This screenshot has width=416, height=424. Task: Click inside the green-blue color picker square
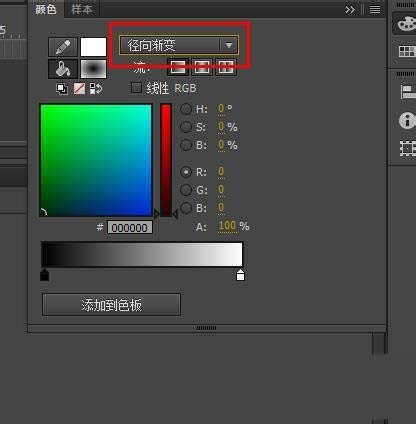tap(96, 160)
